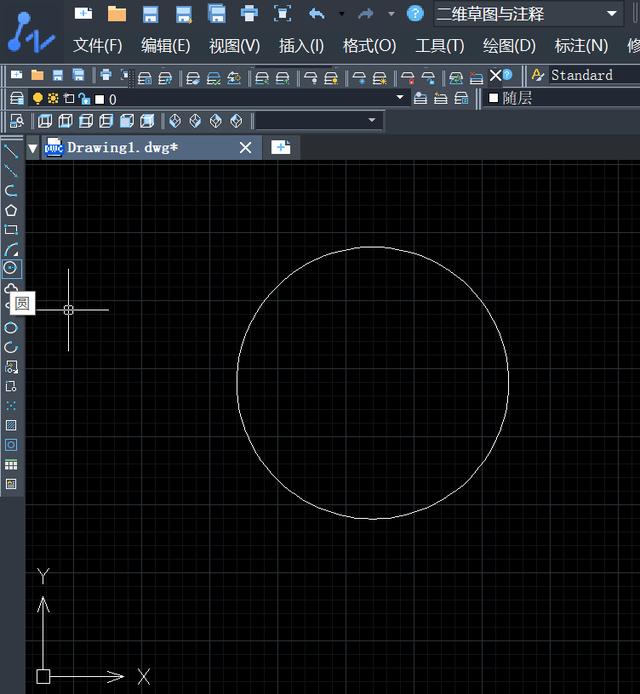This screenshot has width=640, height=694.
Task: Select the Arc tool
Action: (11, 249)
